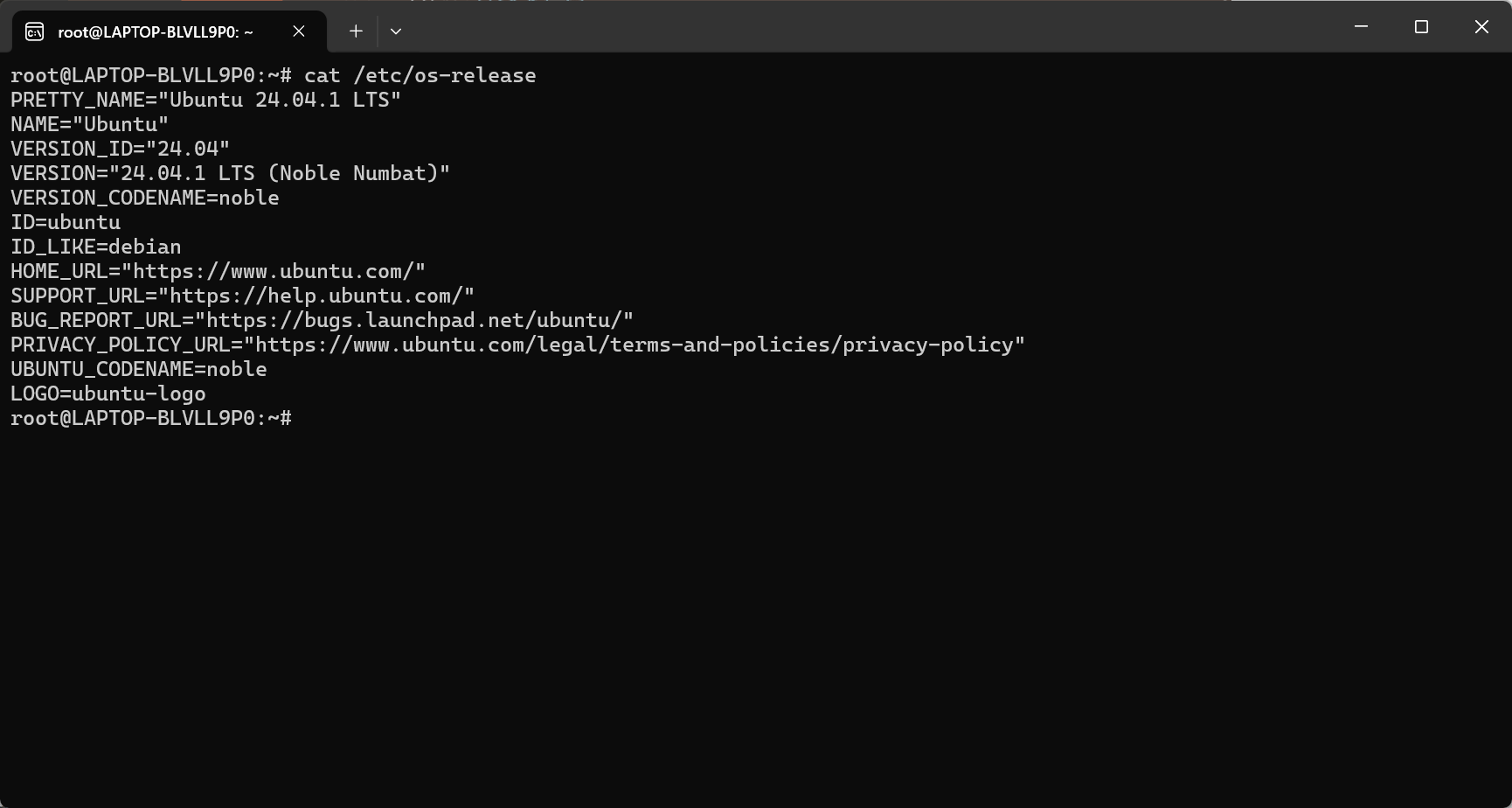Open a new tab with the plus button
The height and width of the screenshot is (808, 1512).
click(x=356, y=31)
